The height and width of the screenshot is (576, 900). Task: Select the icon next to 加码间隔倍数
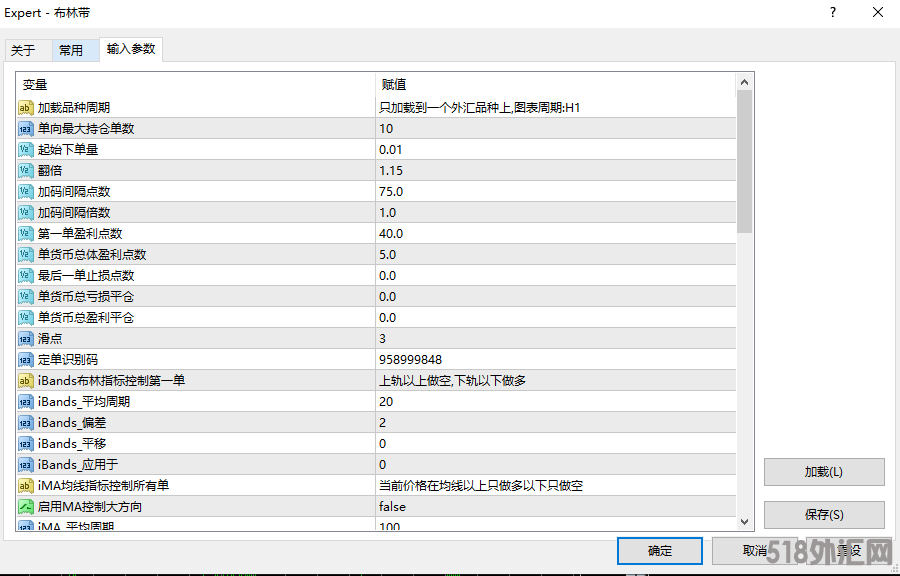pyautogui.click(x=26, y=213)
